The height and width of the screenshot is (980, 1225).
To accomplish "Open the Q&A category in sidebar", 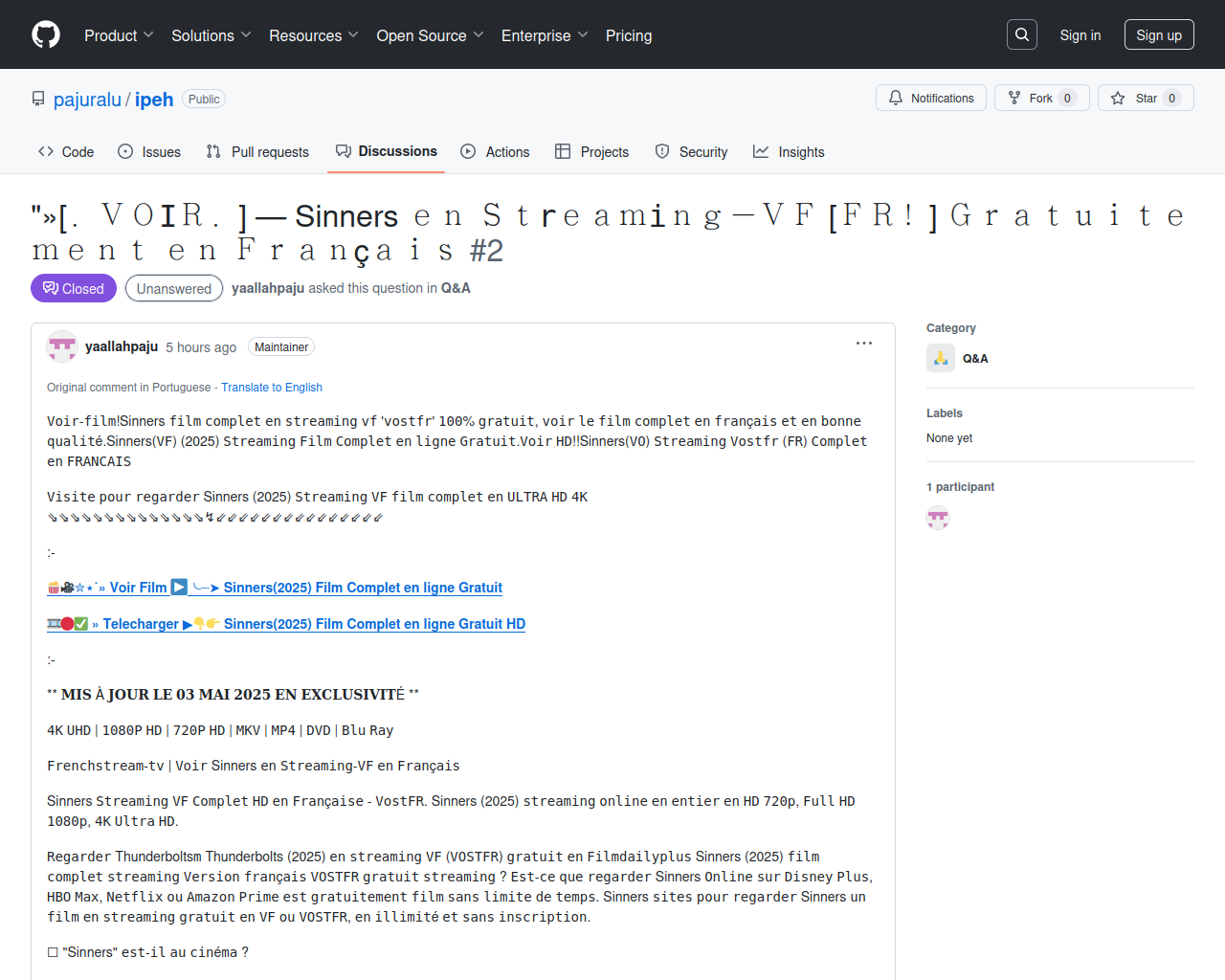I will [975, 359].
